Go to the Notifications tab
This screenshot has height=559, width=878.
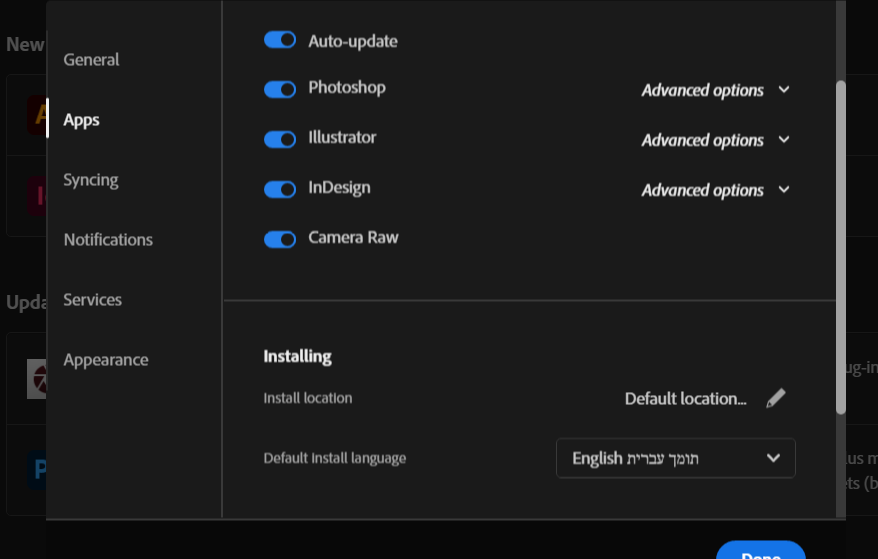pos(108,240)
